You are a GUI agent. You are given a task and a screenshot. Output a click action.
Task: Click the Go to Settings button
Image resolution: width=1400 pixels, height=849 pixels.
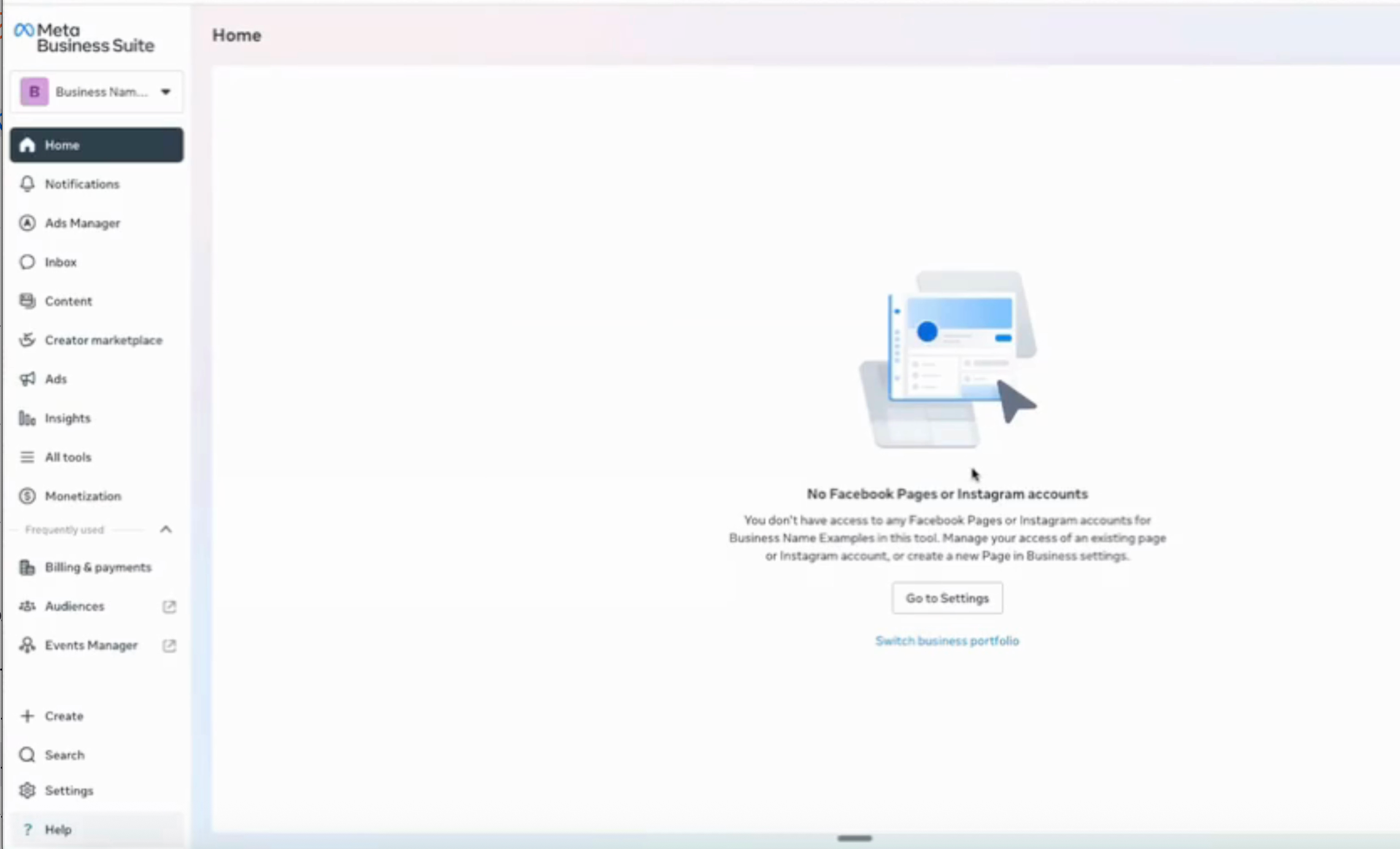pyautogui.click(x=947, y=598)
